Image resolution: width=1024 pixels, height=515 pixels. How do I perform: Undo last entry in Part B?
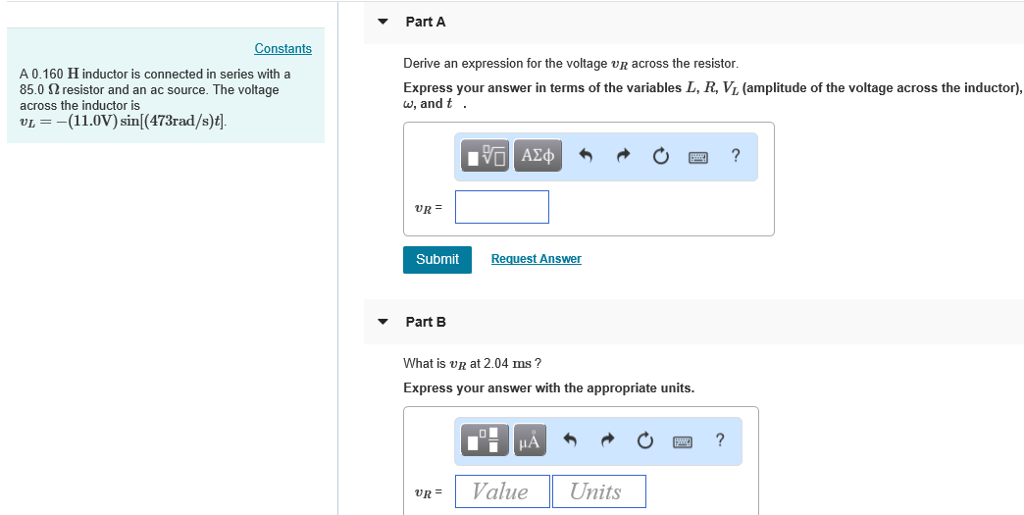tap(571, 440)
